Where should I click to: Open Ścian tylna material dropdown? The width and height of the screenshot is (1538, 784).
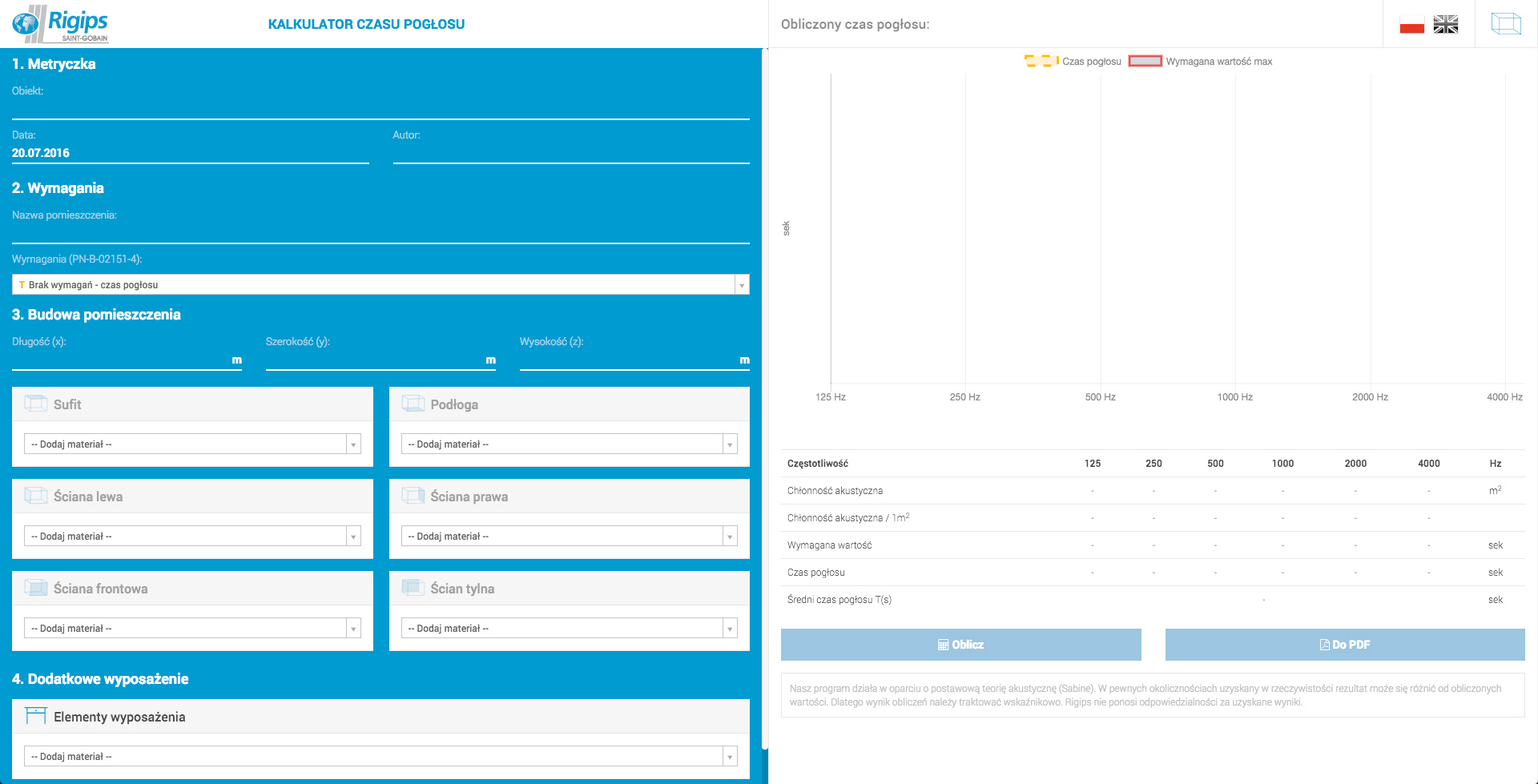tap(569, 628)
